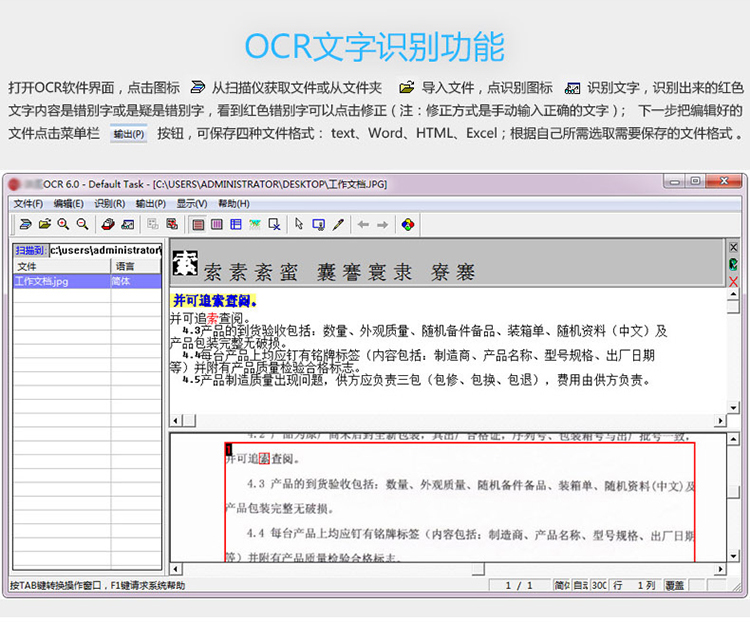Click the red X icon beside candidate panel

(x=733, y=283)
